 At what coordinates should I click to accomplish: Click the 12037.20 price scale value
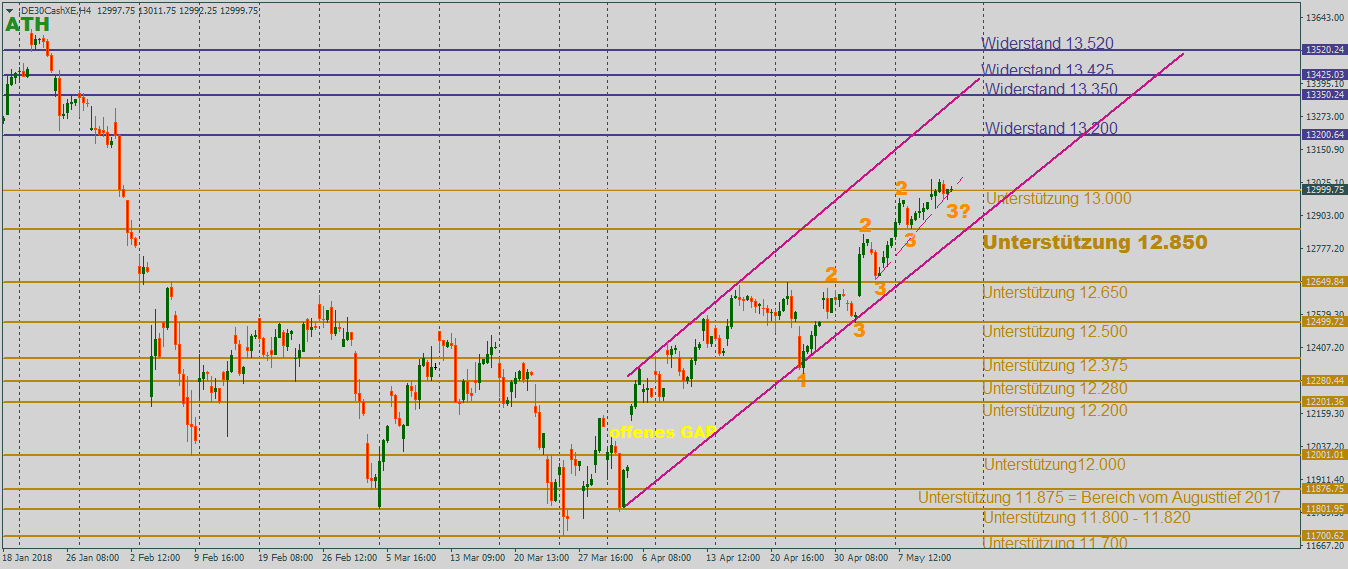(x=1323, y=447)
